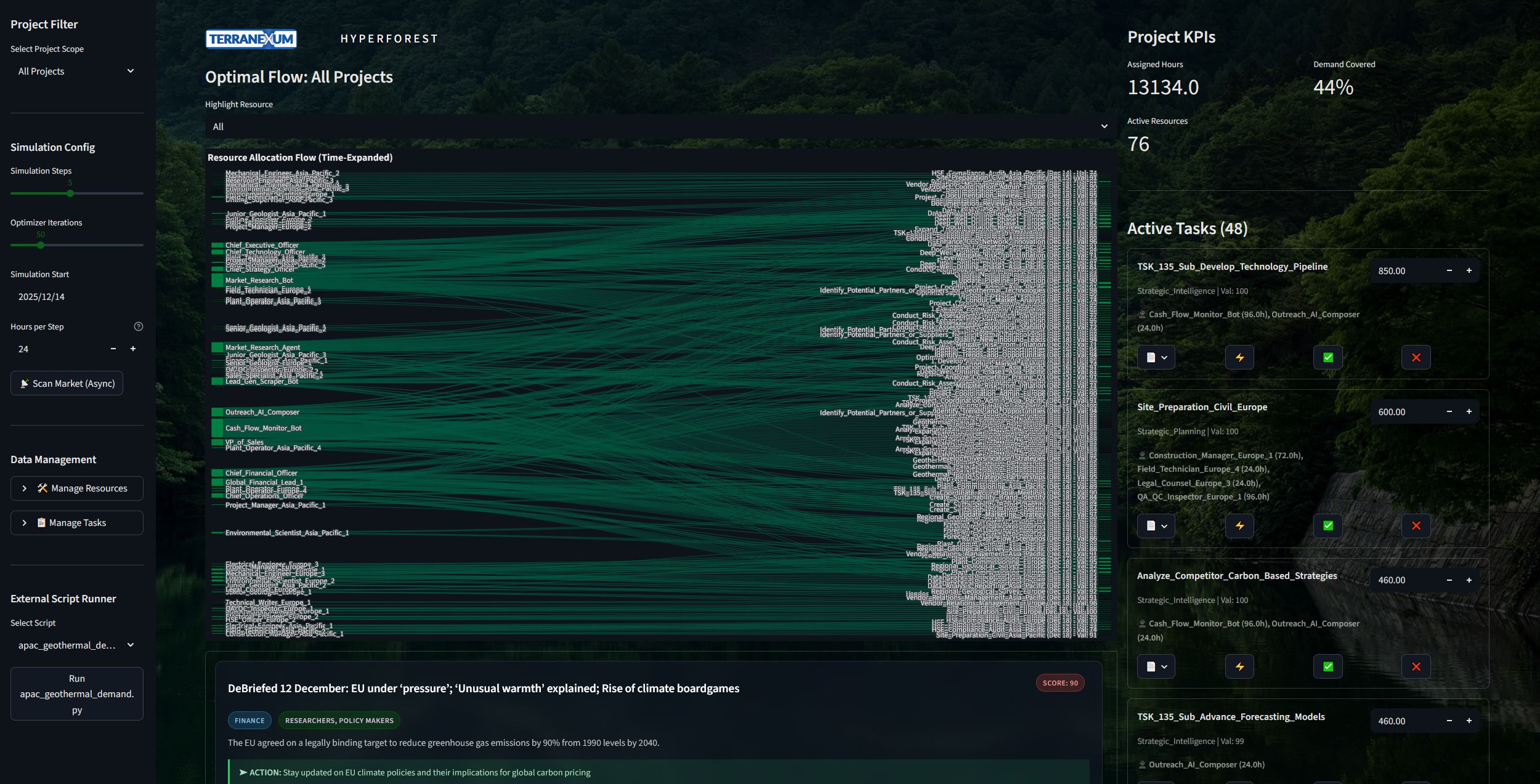The height and width of the screenshot is (784, 1540).
Task: Click lightning bolt icon for TSK_135_Sub_Develop_Technology_Pipeline
Action: pos(1239,357)
